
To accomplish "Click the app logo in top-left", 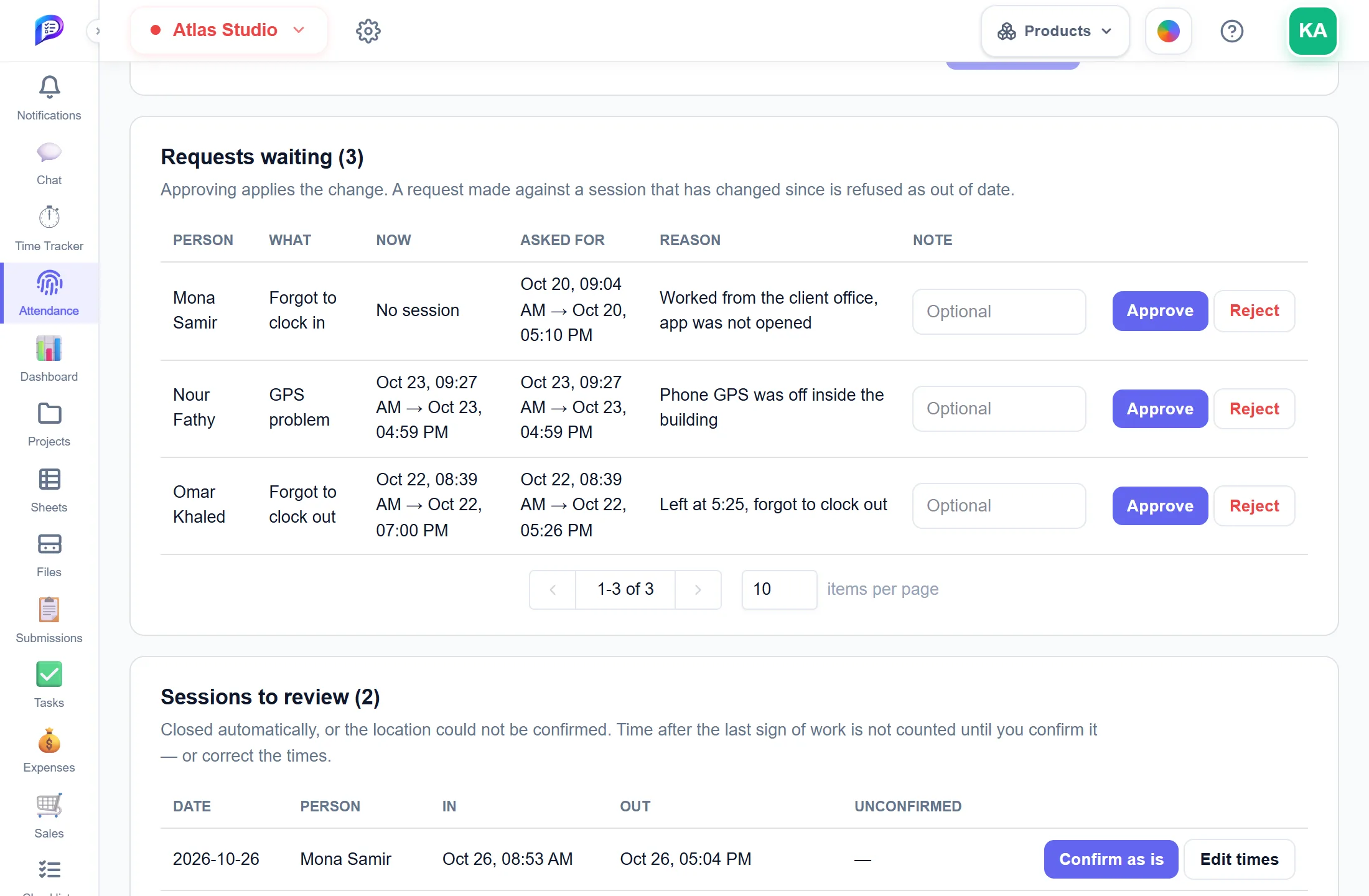I will pos(49,30).
